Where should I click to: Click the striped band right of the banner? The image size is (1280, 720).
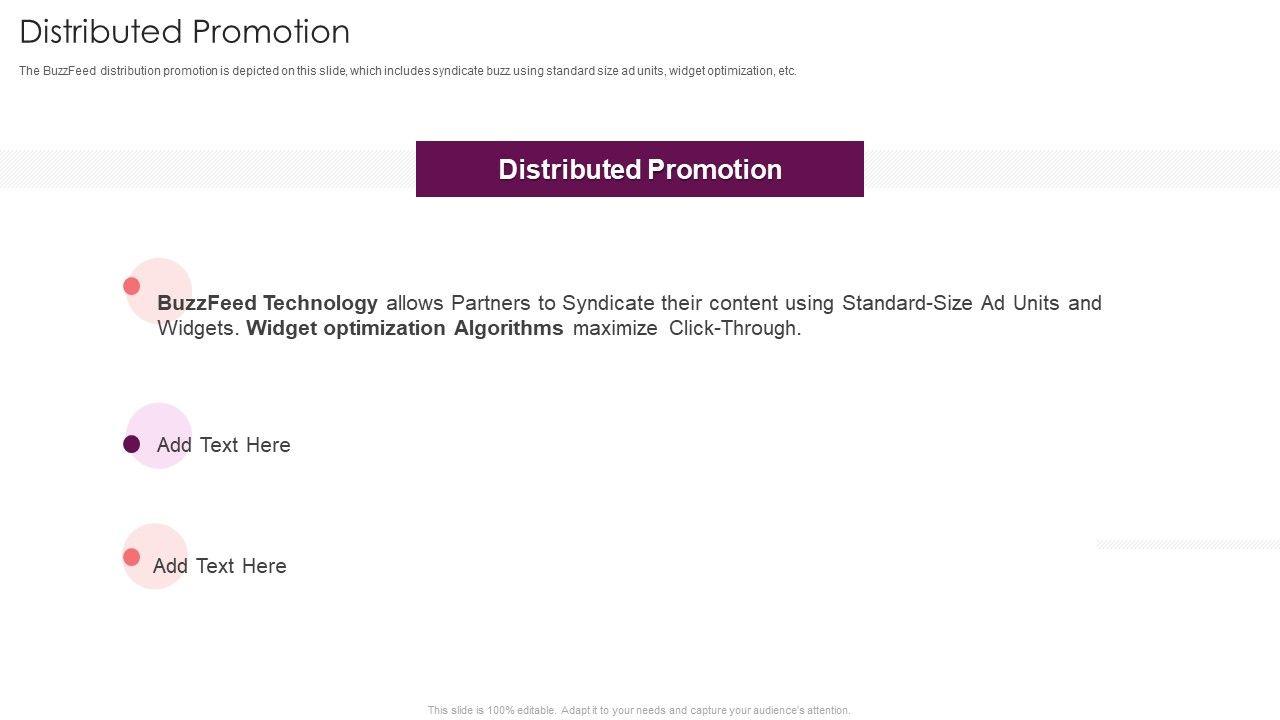point(1071,168)
